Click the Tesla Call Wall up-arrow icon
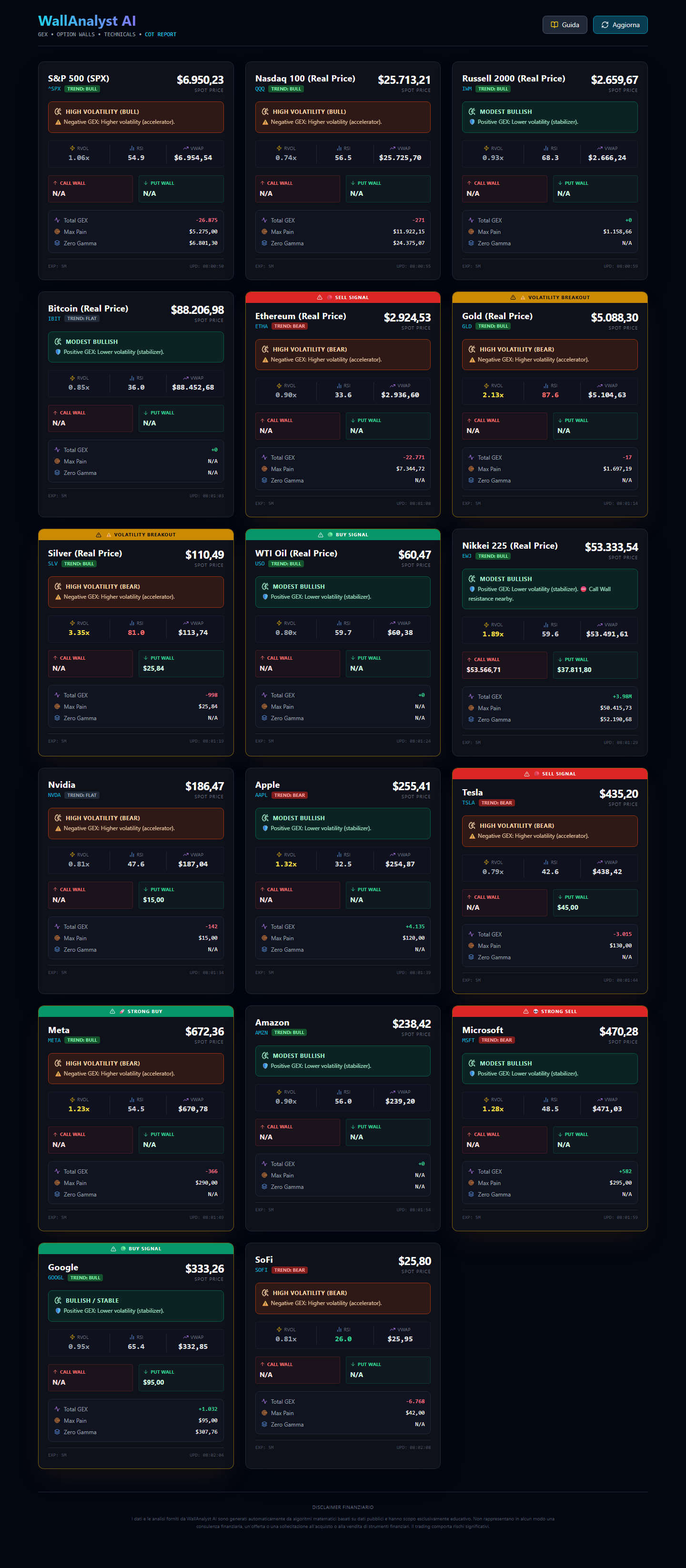 (x=469, y=897)
